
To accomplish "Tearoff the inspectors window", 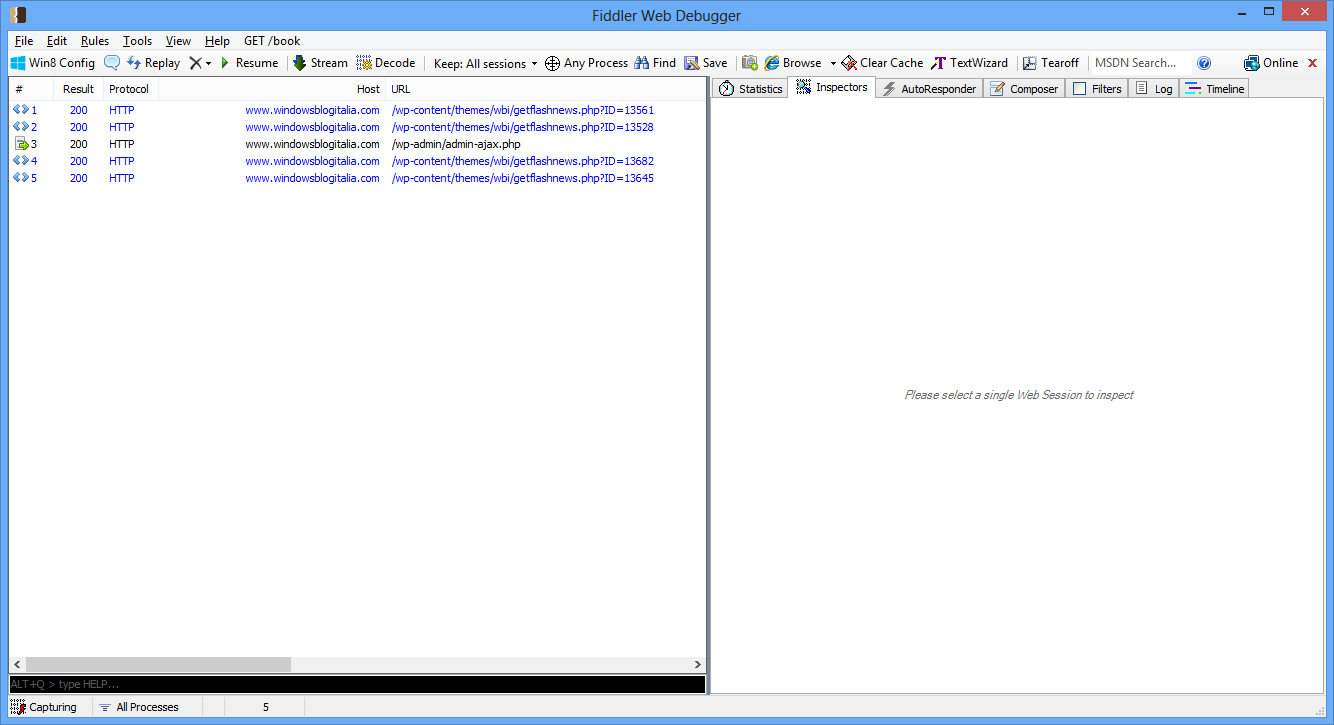I will pyautogui.click(x=1051, y=63).
